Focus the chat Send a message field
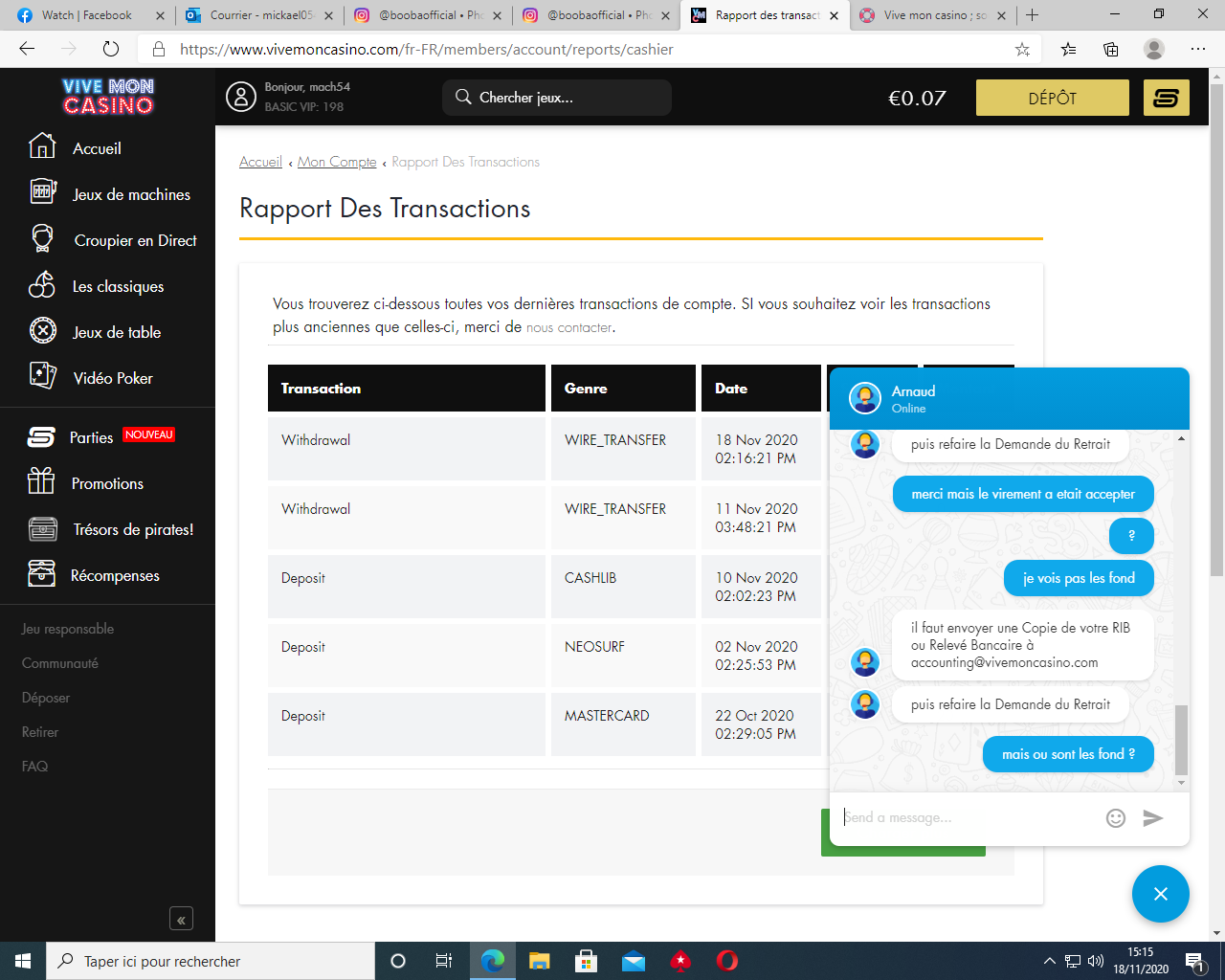 tap(967, 818)
